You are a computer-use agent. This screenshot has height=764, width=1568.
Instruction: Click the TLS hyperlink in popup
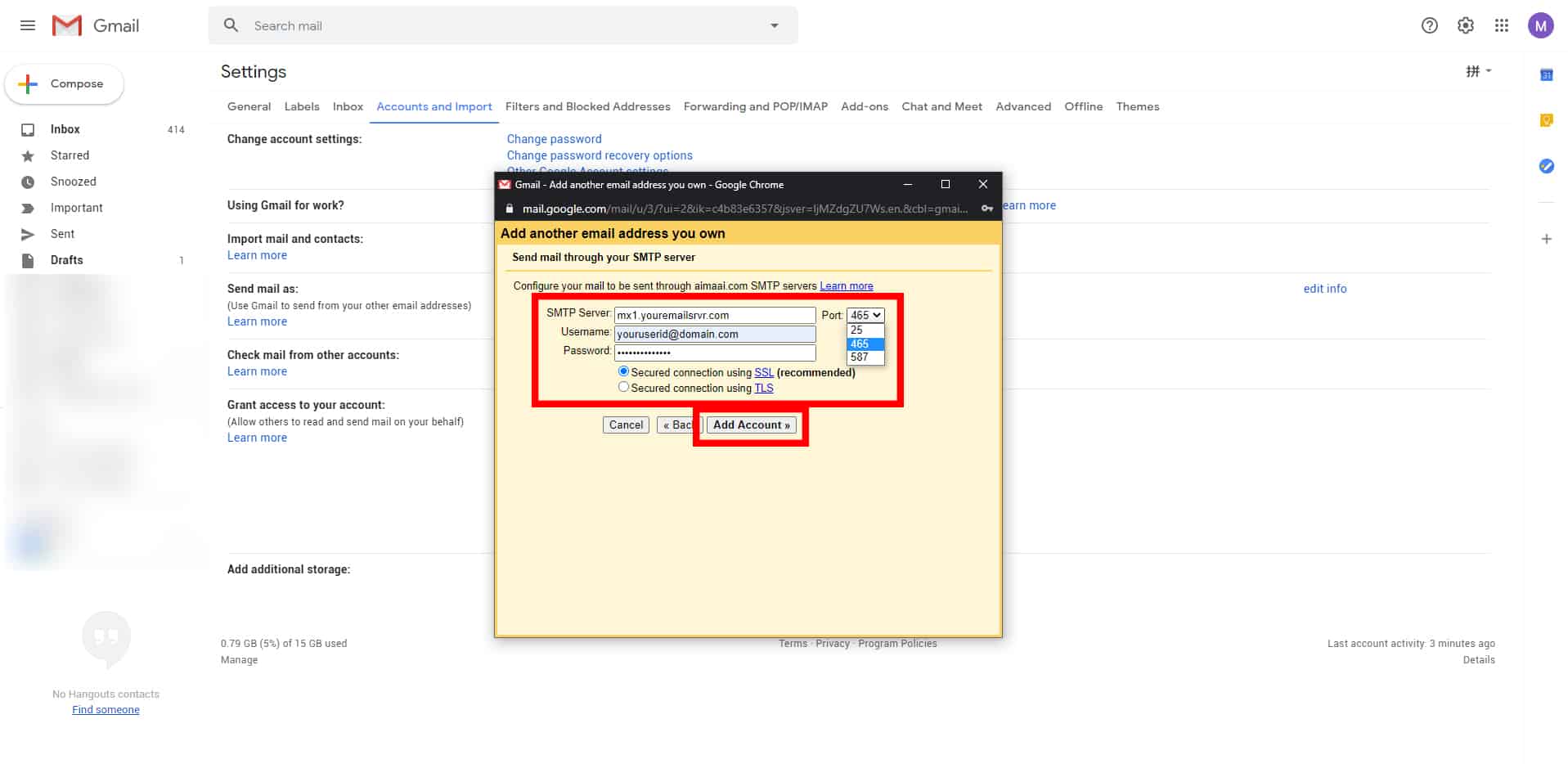tap(763, 388)
